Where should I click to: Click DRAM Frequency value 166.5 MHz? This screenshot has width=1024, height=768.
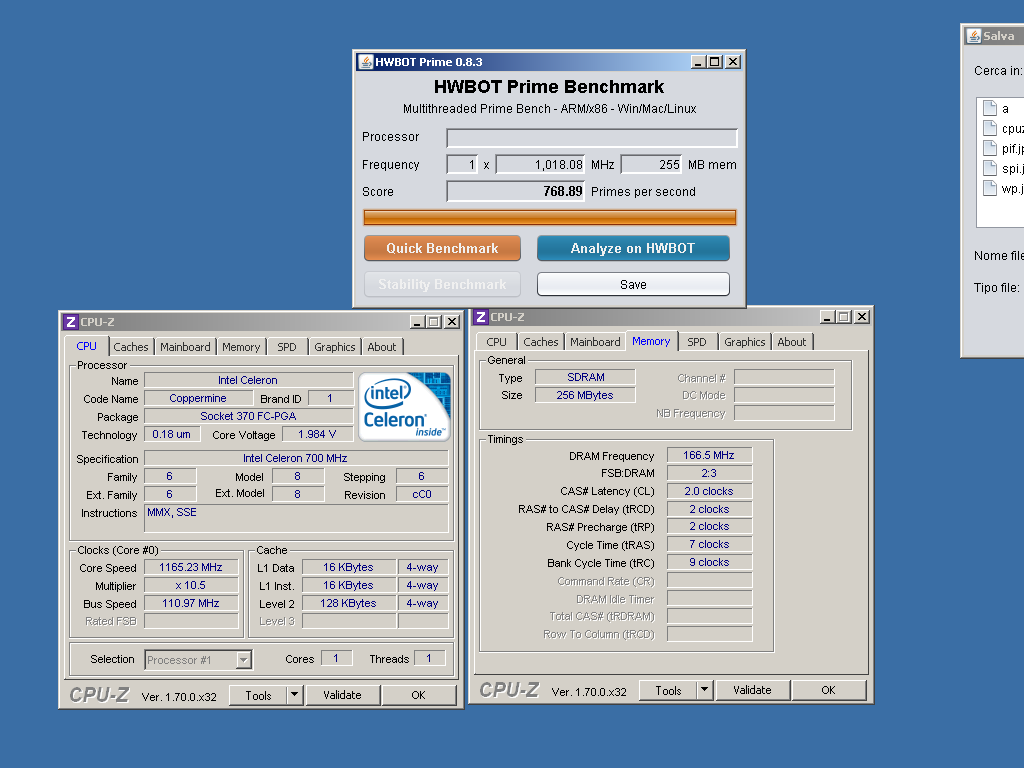709,455
